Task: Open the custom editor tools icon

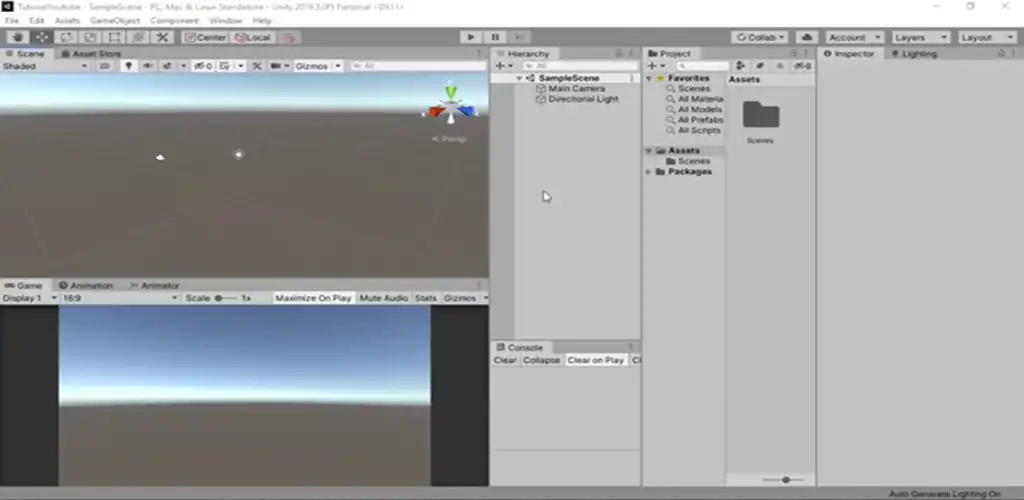Action: 163,37
